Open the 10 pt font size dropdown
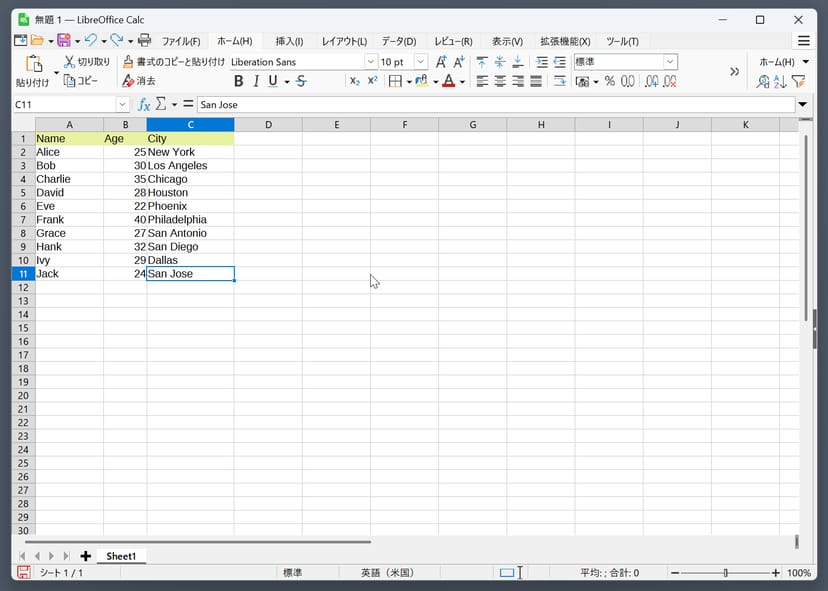This screenshot has height=591, width=828. pos(421,62)
